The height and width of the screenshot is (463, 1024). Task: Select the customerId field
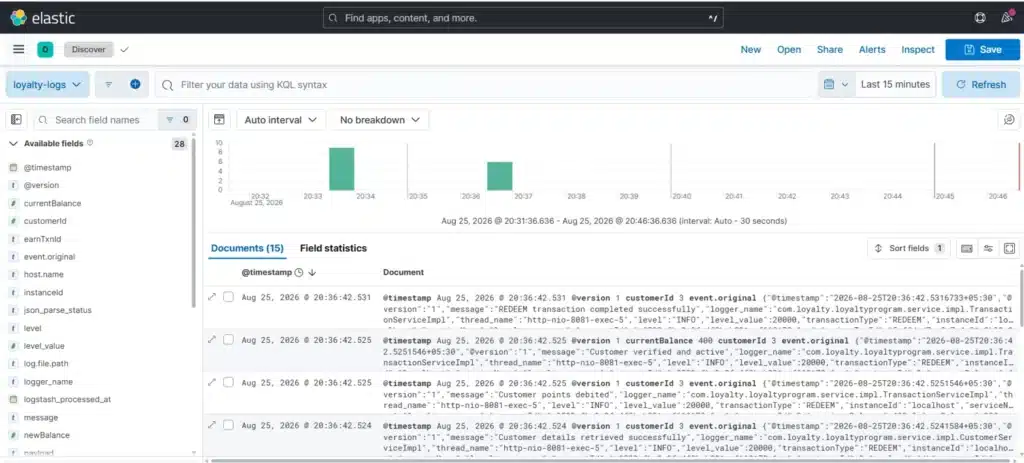click(45, 221)
